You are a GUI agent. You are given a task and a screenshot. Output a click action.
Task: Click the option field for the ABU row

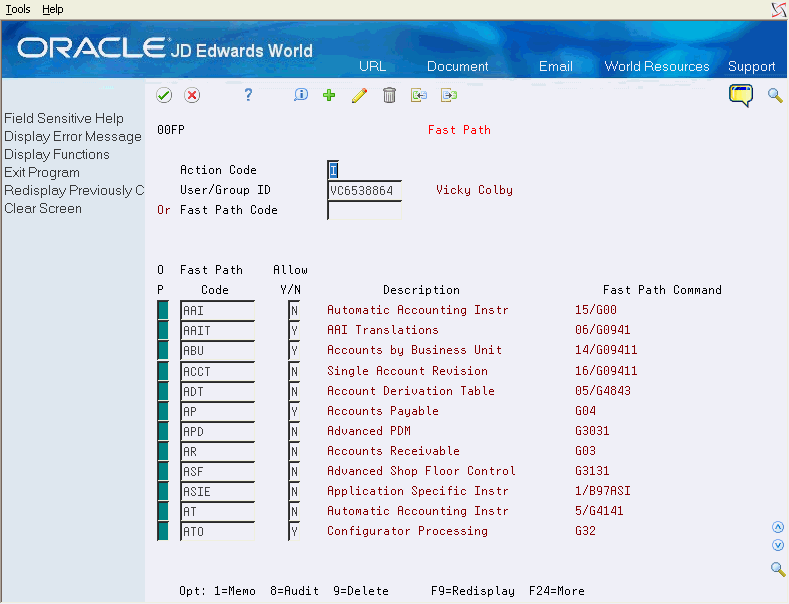click(163, 350)
